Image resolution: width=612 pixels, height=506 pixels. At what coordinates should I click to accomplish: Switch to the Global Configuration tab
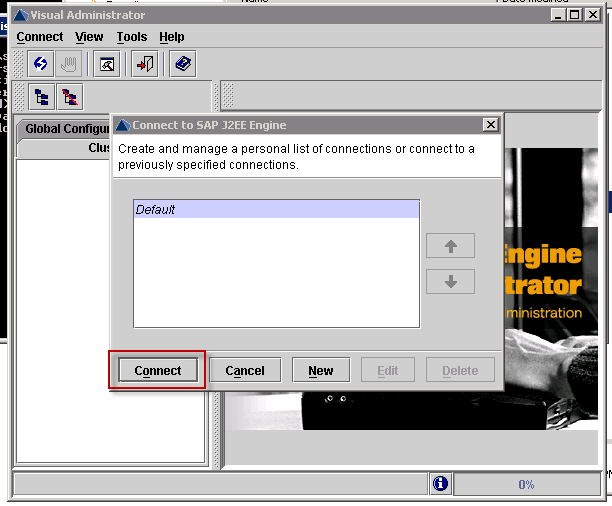65,128
